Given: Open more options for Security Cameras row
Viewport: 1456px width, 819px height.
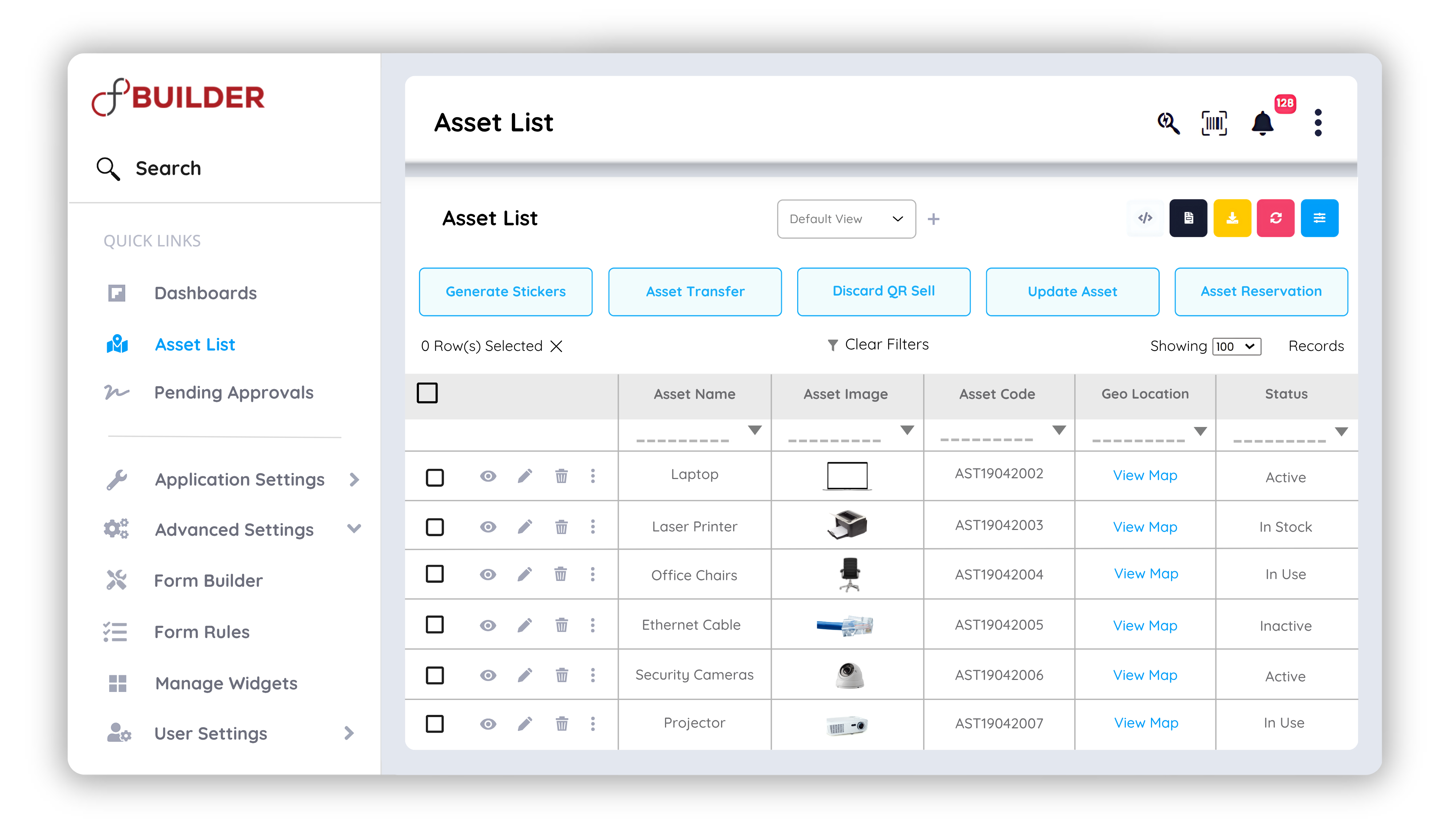Looking at the screenshot, I should click(x=593, y=675).
